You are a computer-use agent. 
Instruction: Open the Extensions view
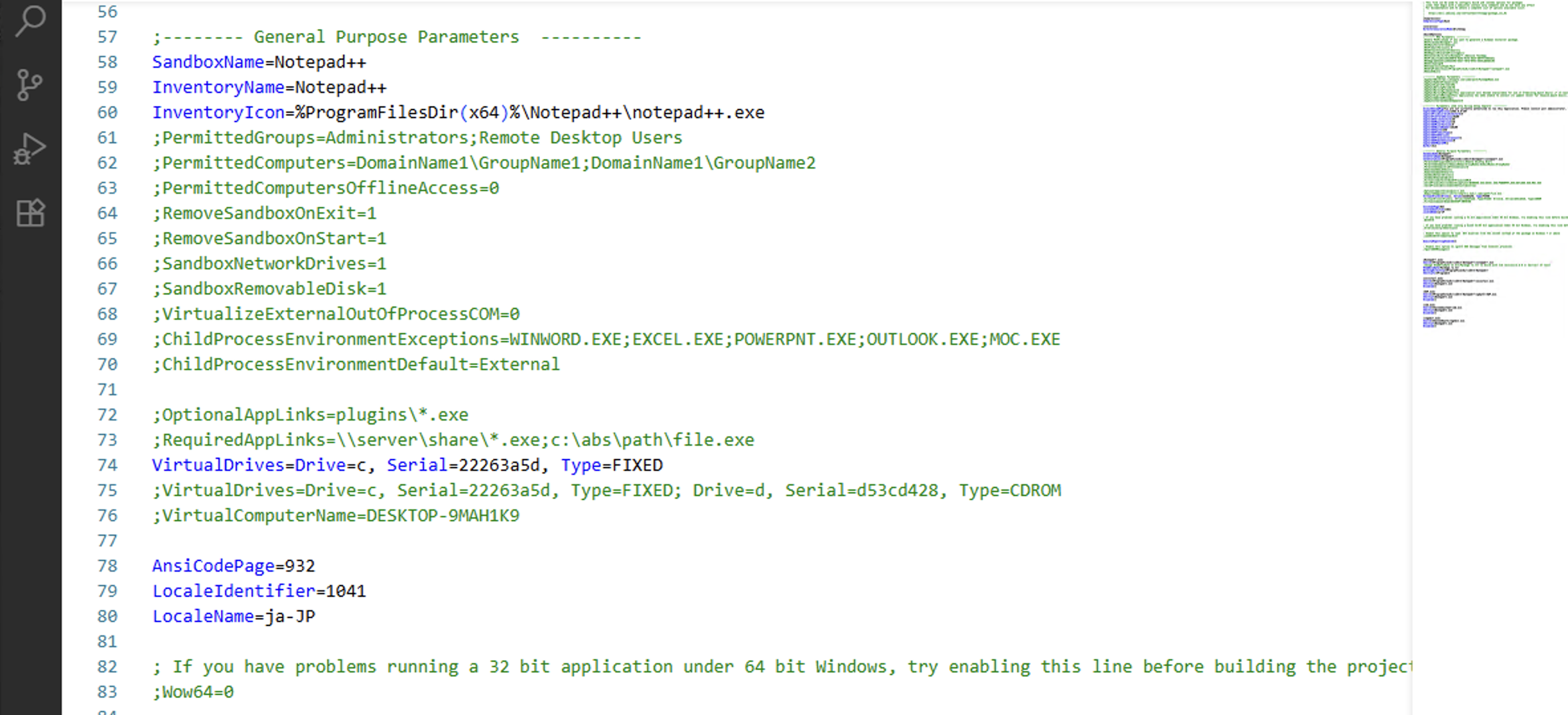coord(30,213)
